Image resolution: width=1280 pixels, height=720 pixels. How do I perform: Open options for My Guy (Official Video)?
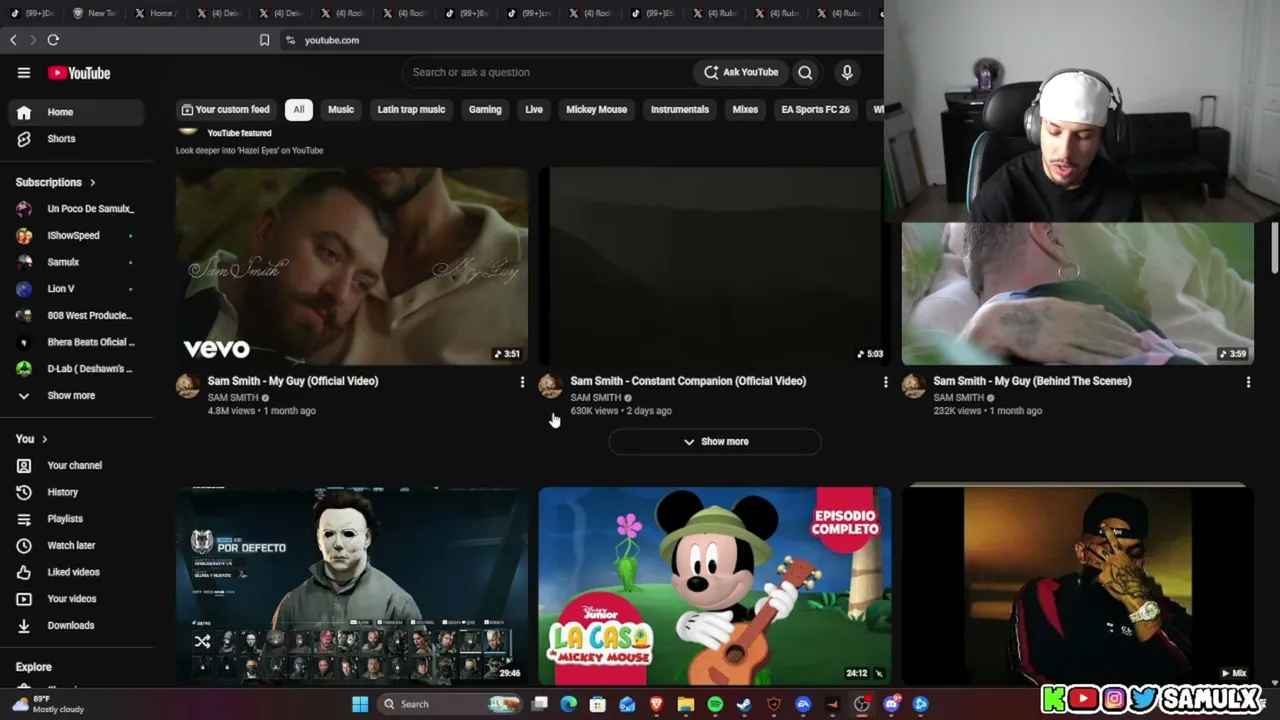pos(522,382)
